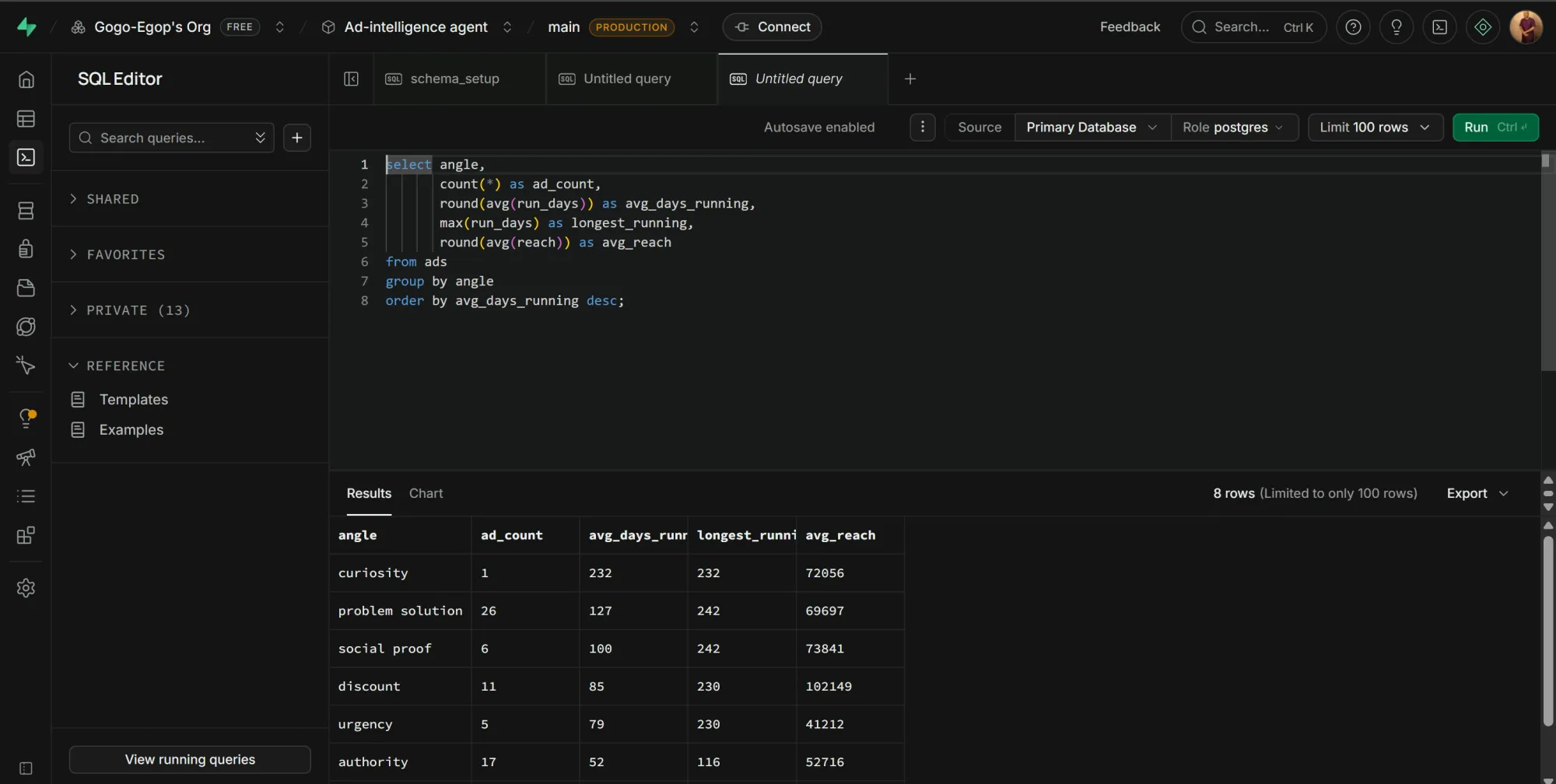Open project switcher next to Ad-intelligence agent
This screenshot has width=1556, height=784.
pos(507,27)
